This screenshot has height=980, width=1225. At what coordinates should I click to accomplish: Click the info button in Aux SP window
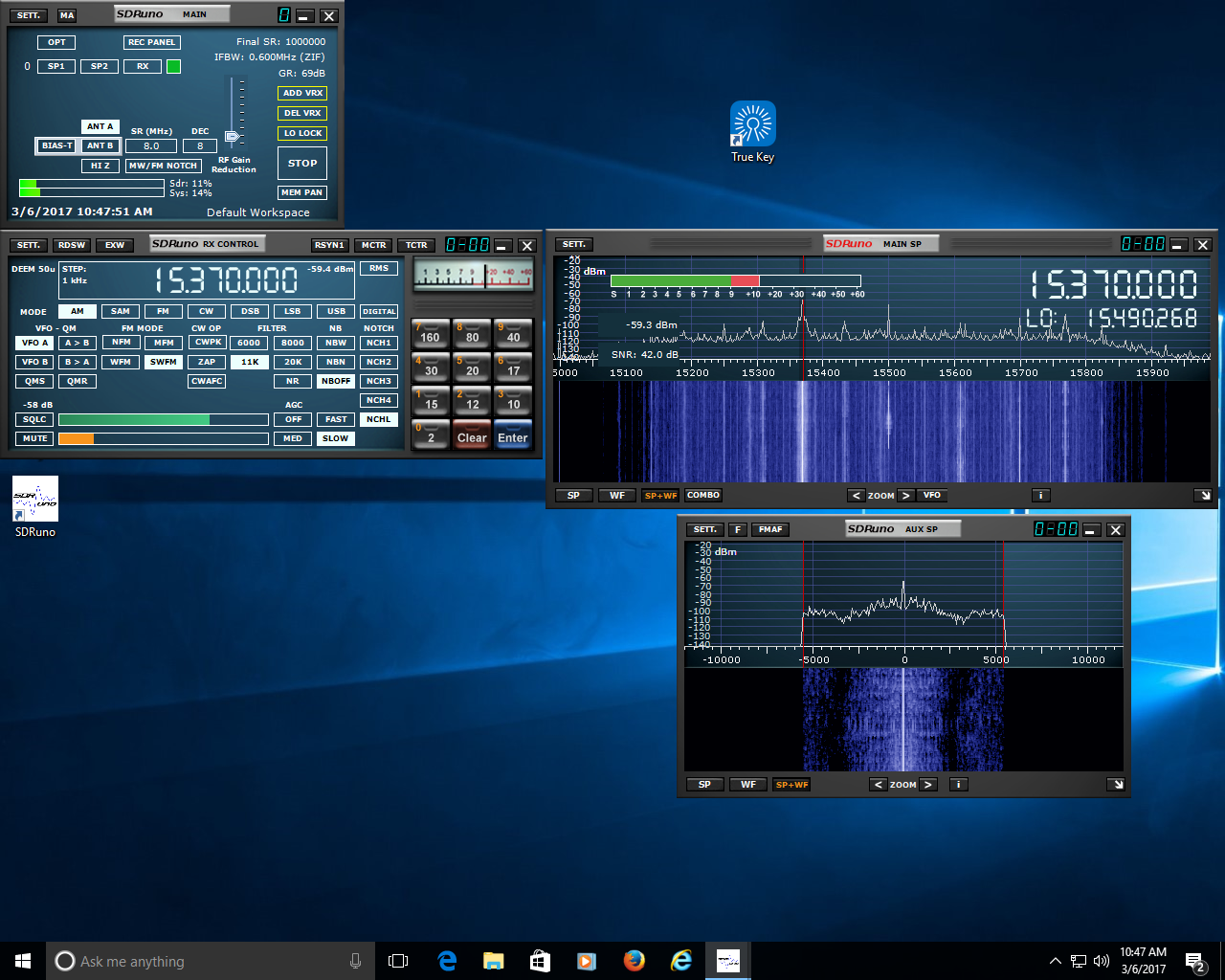click(x=958, y=785)
